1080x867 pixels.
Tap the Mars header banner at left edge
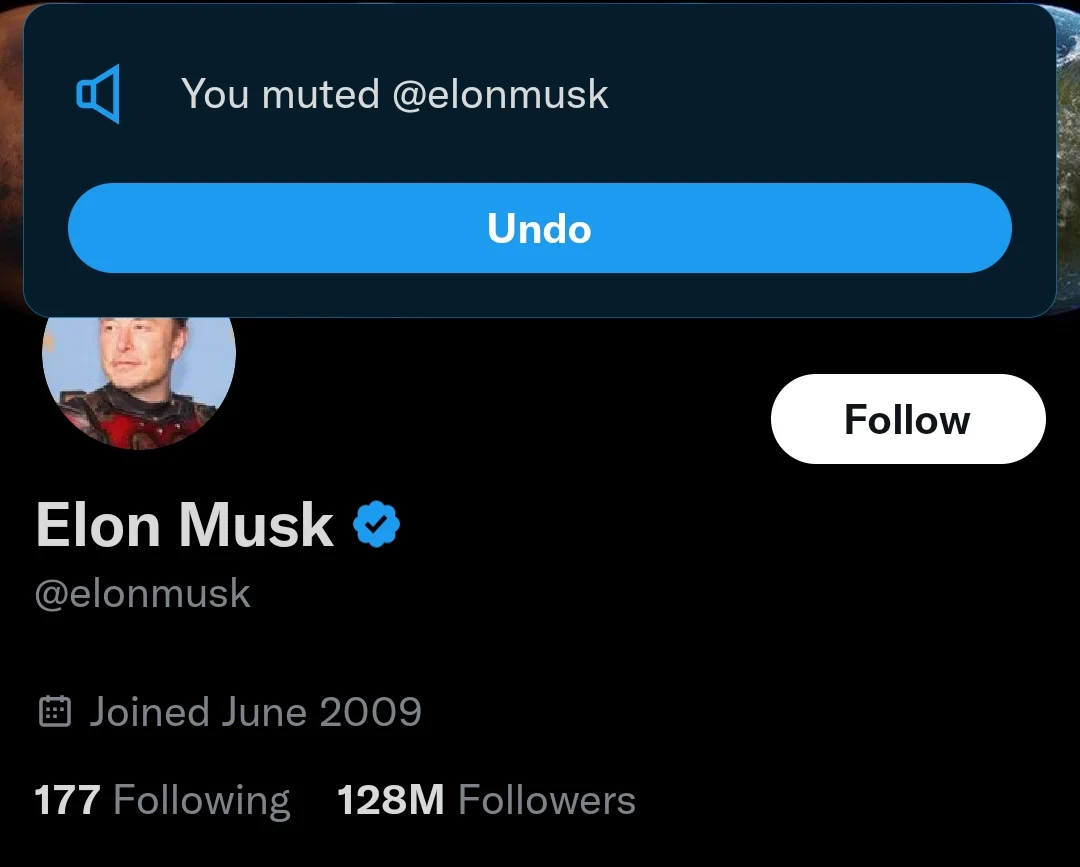(x=10, y=150)
